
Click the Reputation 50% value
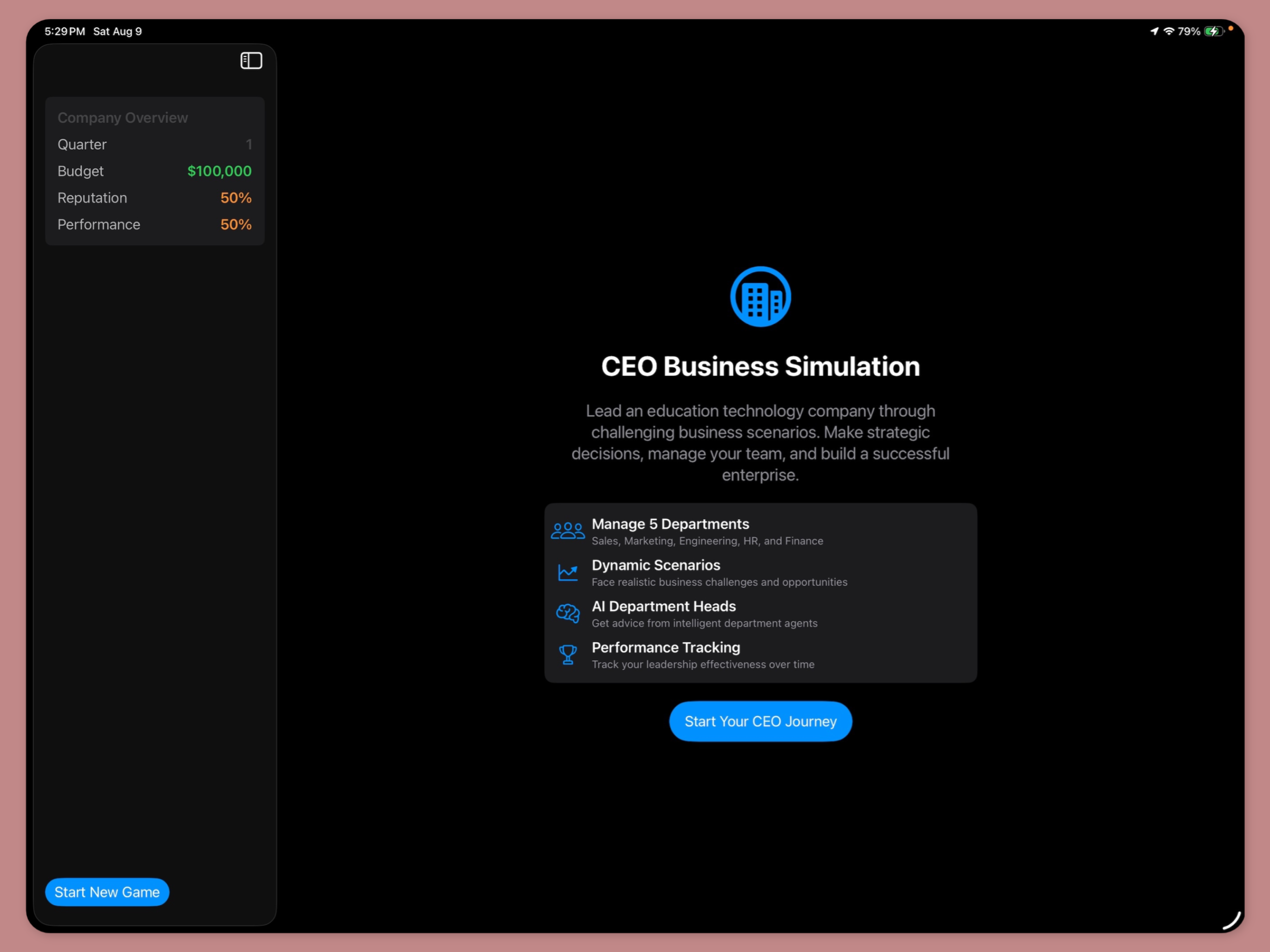click(x=236, y=198)
